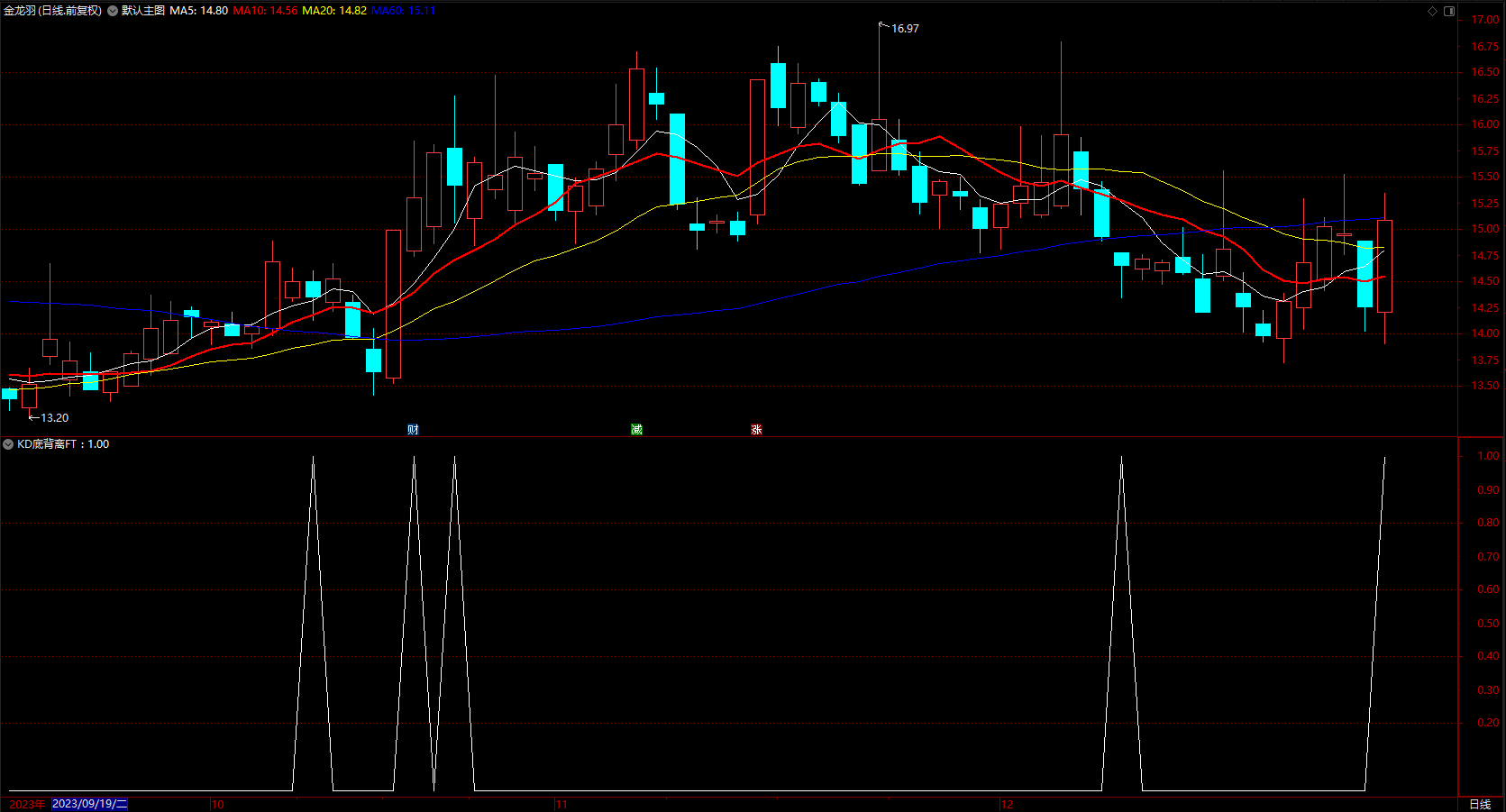Click the 15.00 price axis label
The image size is (1506, 812).
(1485, 229)
